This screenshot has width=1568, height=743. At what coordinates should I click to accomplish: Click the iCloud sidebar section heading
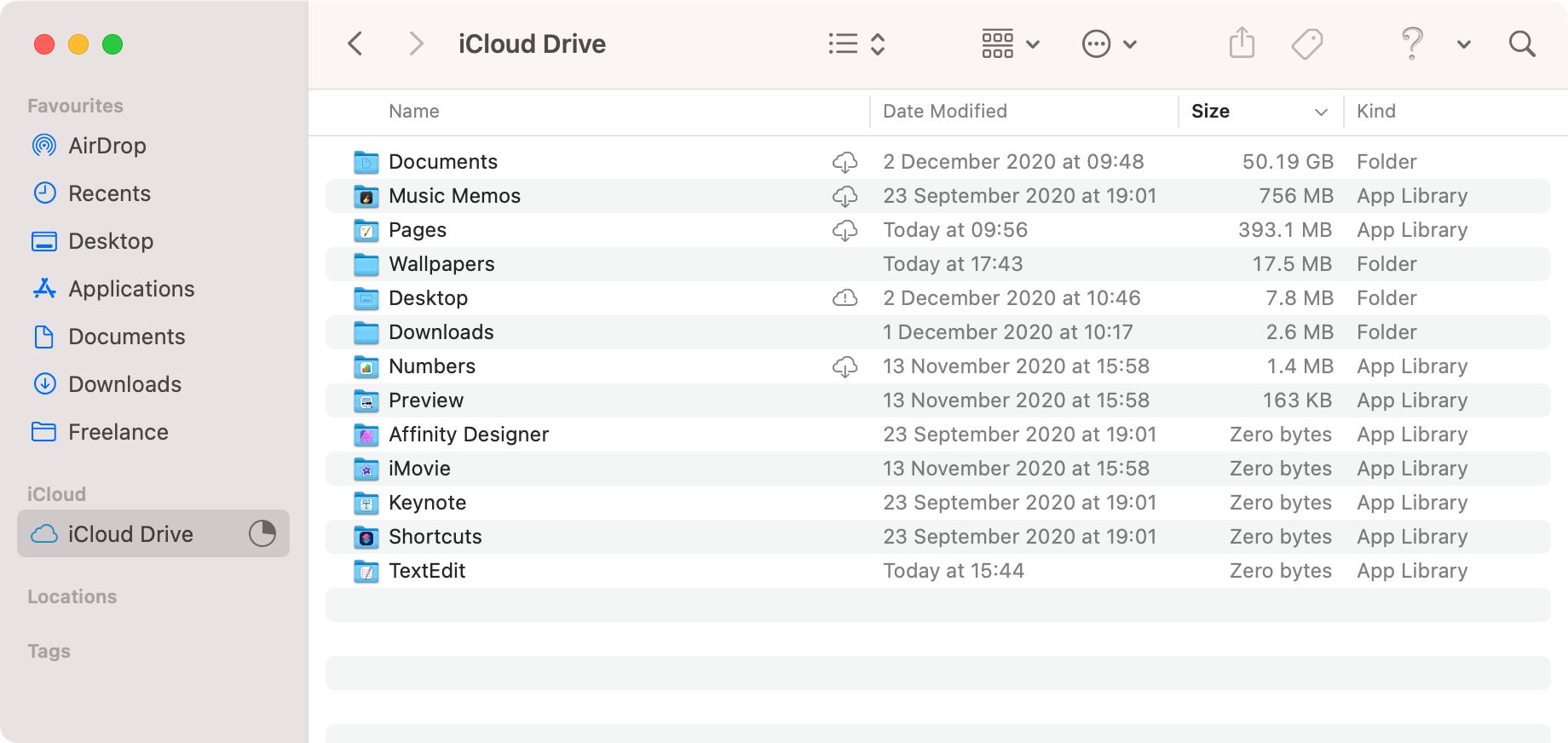[56, 494]
